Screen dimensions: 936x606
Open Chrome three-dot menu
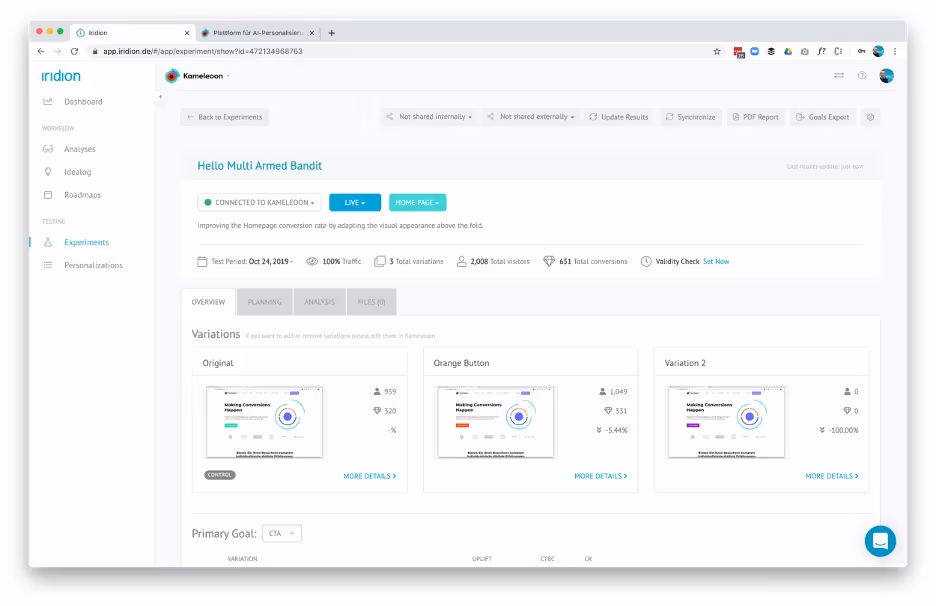click(x=895, y=51)
